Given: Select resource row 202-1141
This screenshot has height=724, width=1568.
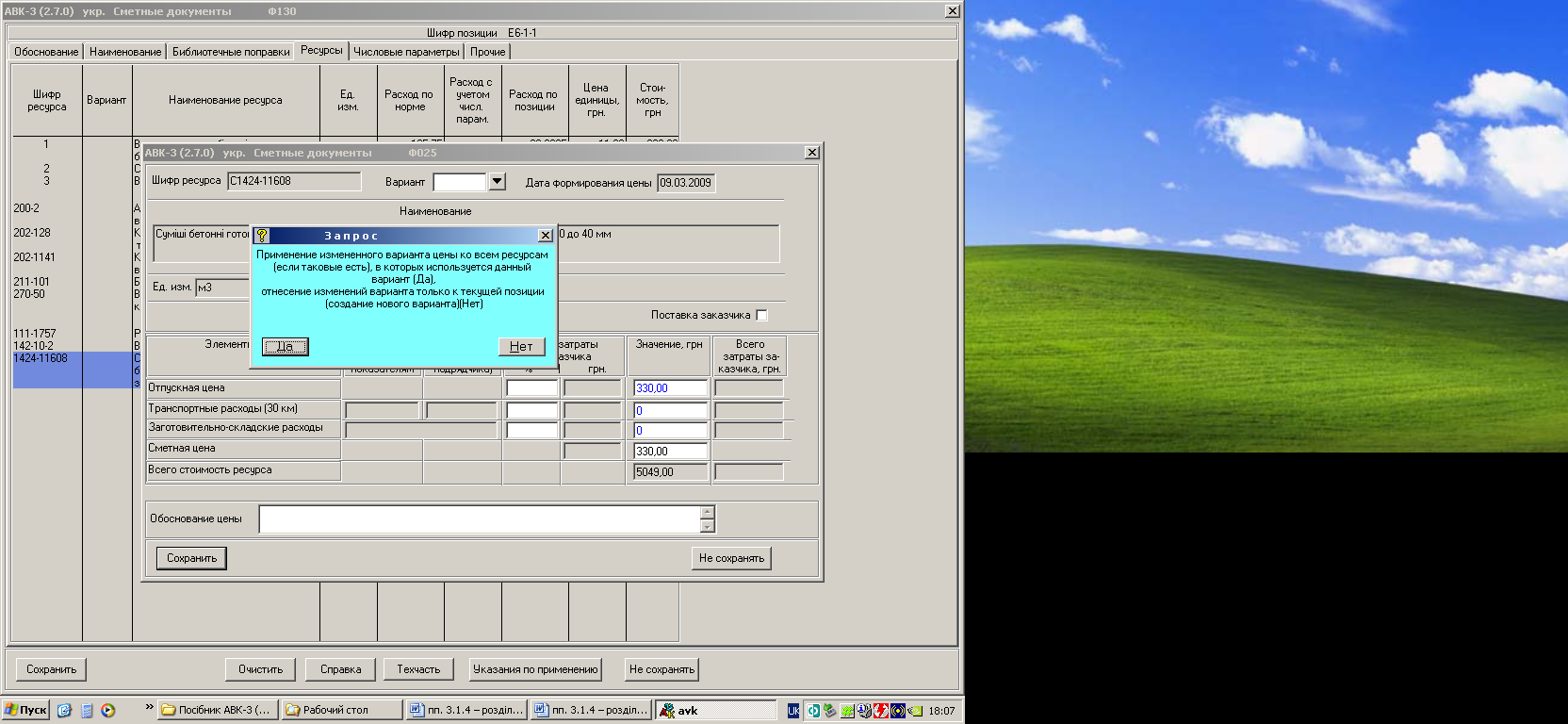Looking at the screenshot, I should 34,257.
